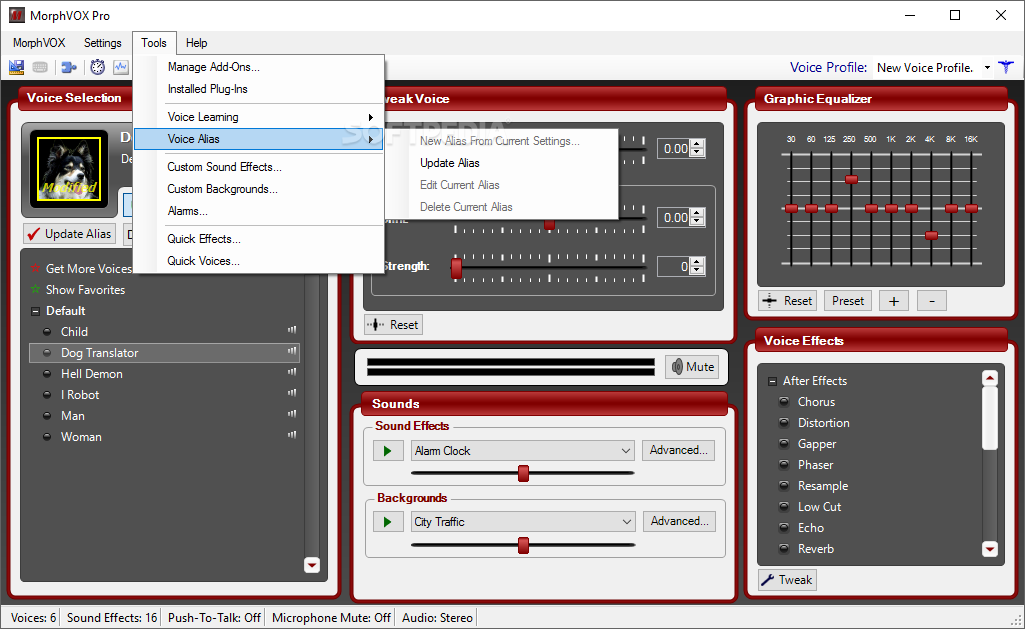Click the 250 Hz equalizer slider handle

click(x=851, y=179)
